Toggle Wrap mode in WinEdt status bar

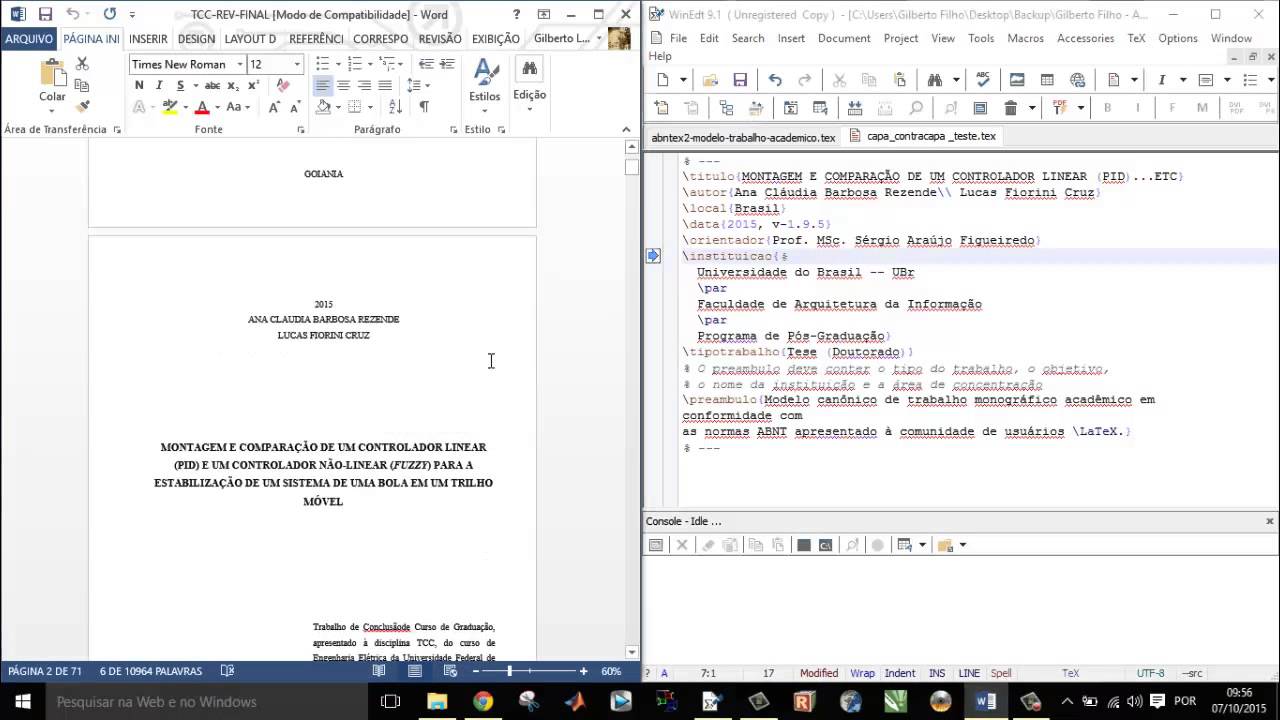[862, 673]
